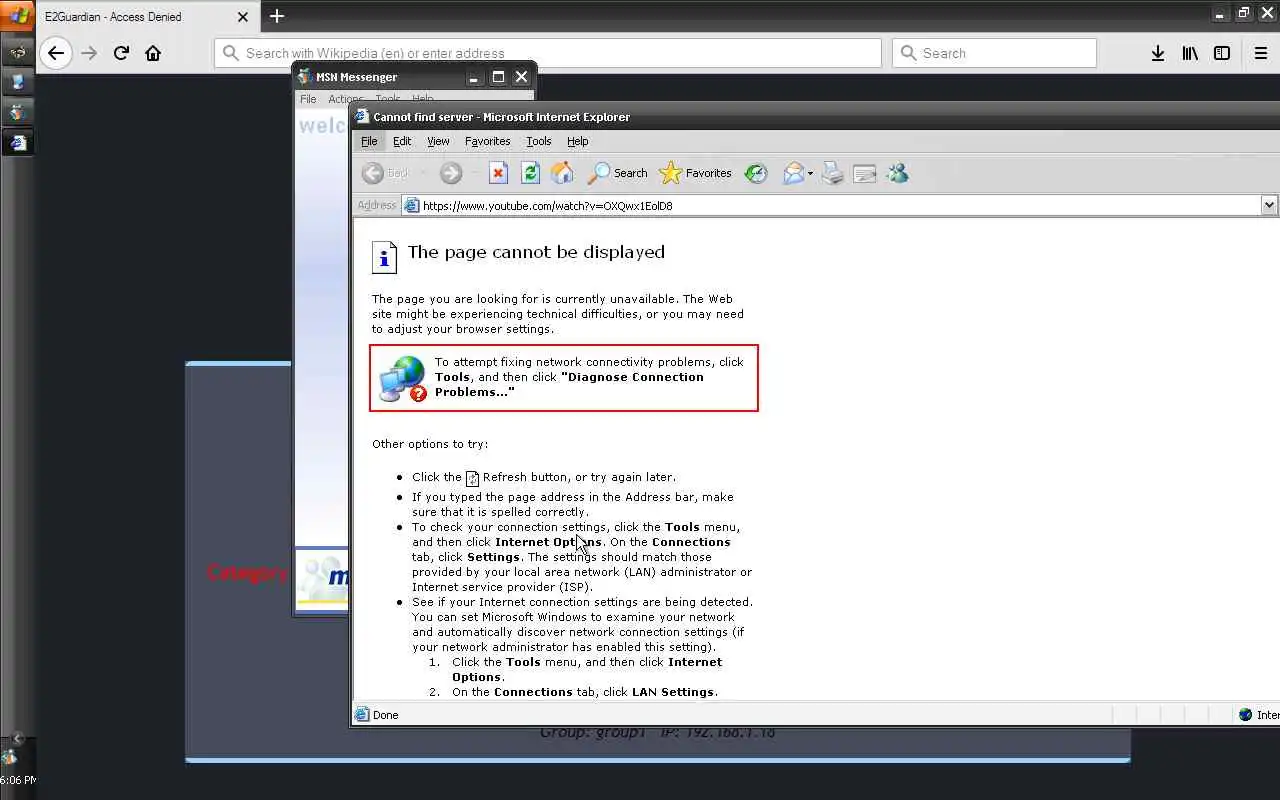Viewport: 1280px width, 800px height.
Task: Click the MSN Messenger taskbar icon
Action: 17,112
